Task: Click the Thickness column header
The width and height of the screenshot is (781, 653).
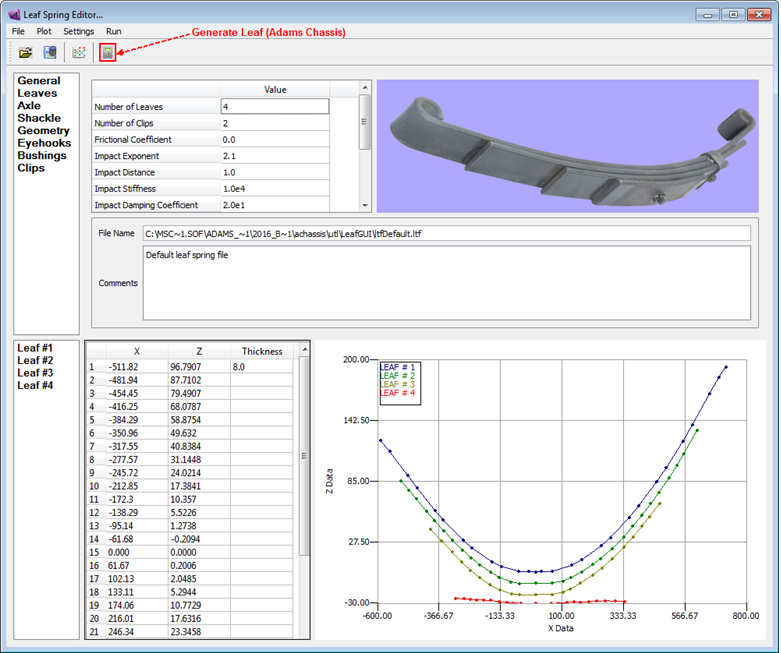Action: click(262, 352)
